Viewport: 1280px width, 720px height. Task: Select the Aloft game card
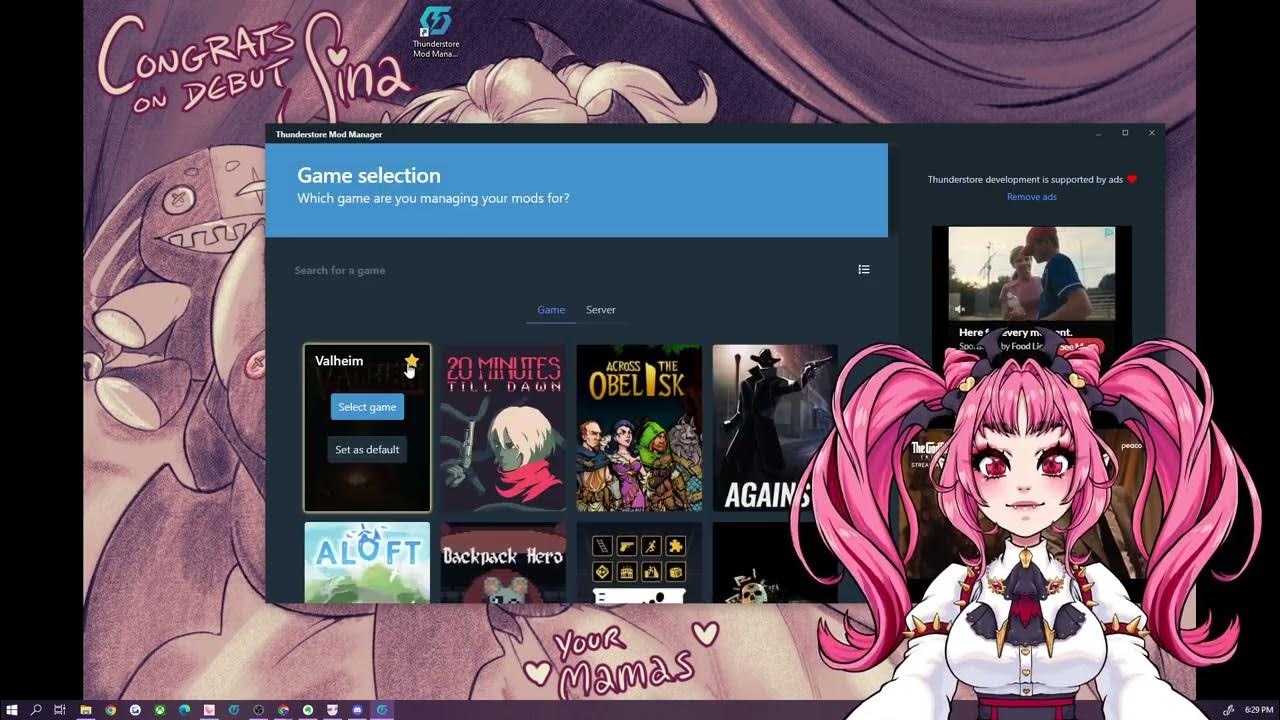(x=367, y=562)
